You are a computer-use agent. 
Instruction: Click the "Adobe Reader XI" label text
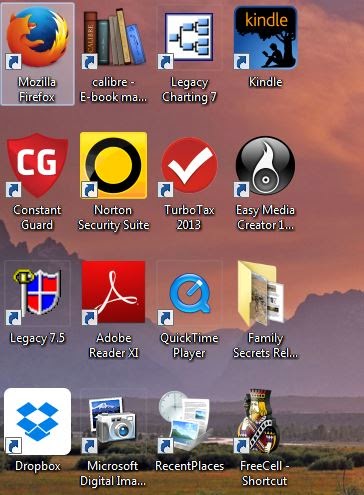113,345
